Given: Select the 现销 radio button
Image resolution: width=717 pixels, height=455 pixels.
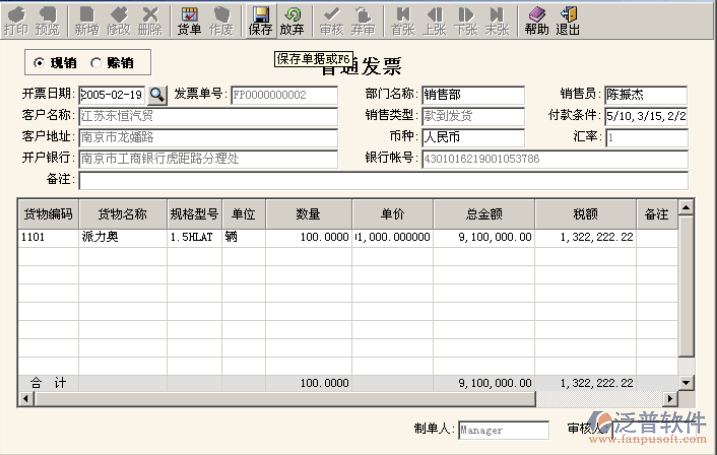Looking at the screenshot, I should (39, 63).
